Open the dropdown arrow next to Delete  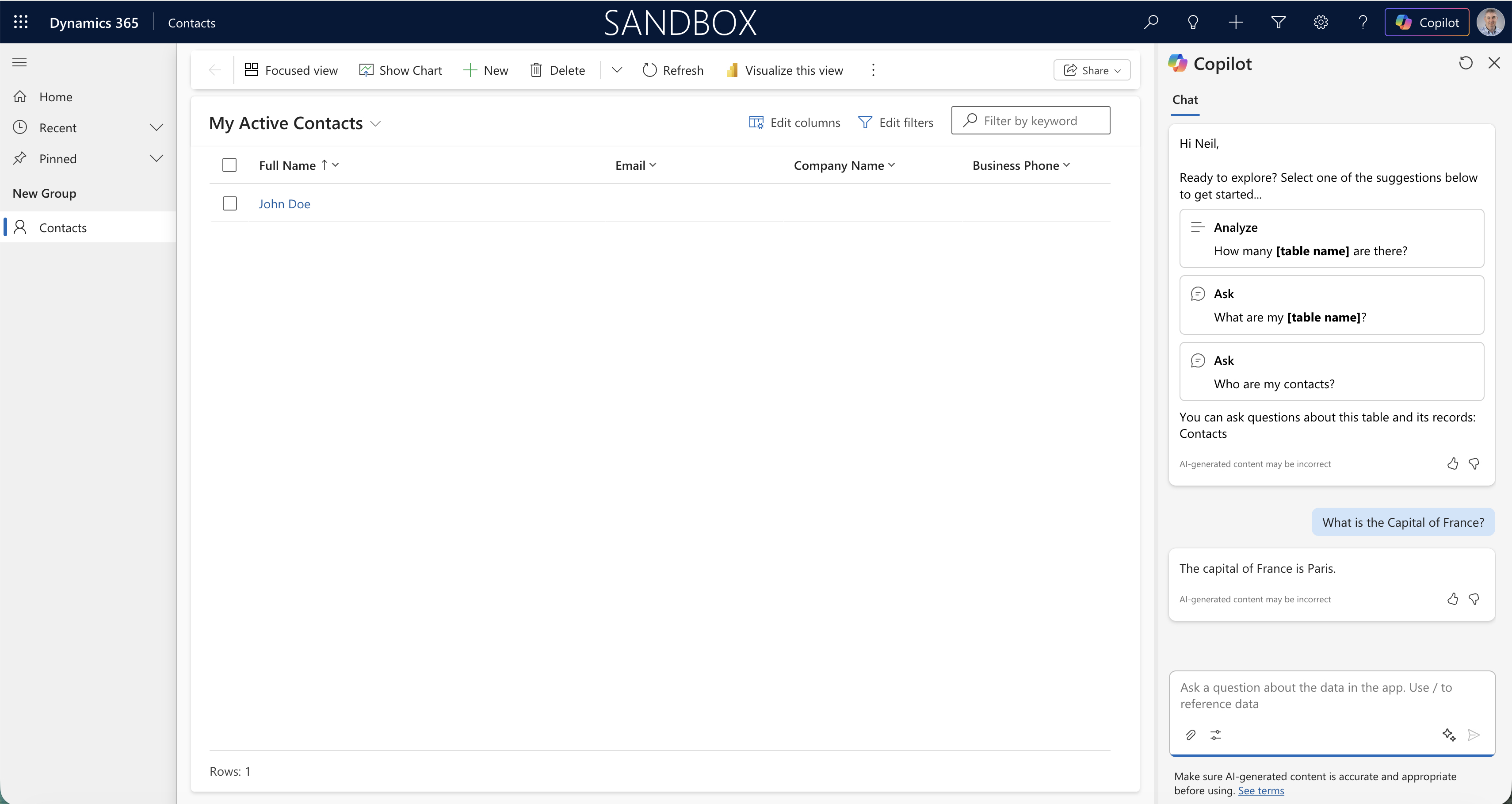(616, 70)
